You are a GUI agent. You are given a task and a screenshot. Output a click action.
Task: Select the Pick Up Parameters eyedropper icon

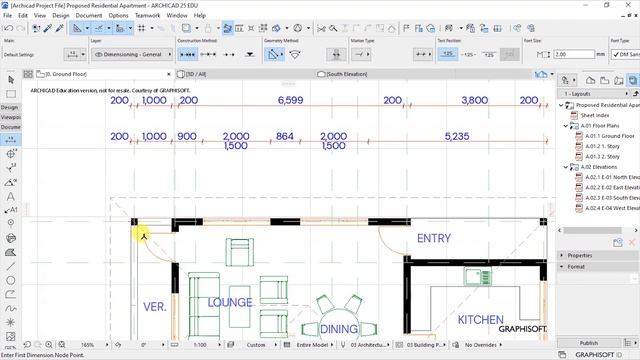pos(48,28)
